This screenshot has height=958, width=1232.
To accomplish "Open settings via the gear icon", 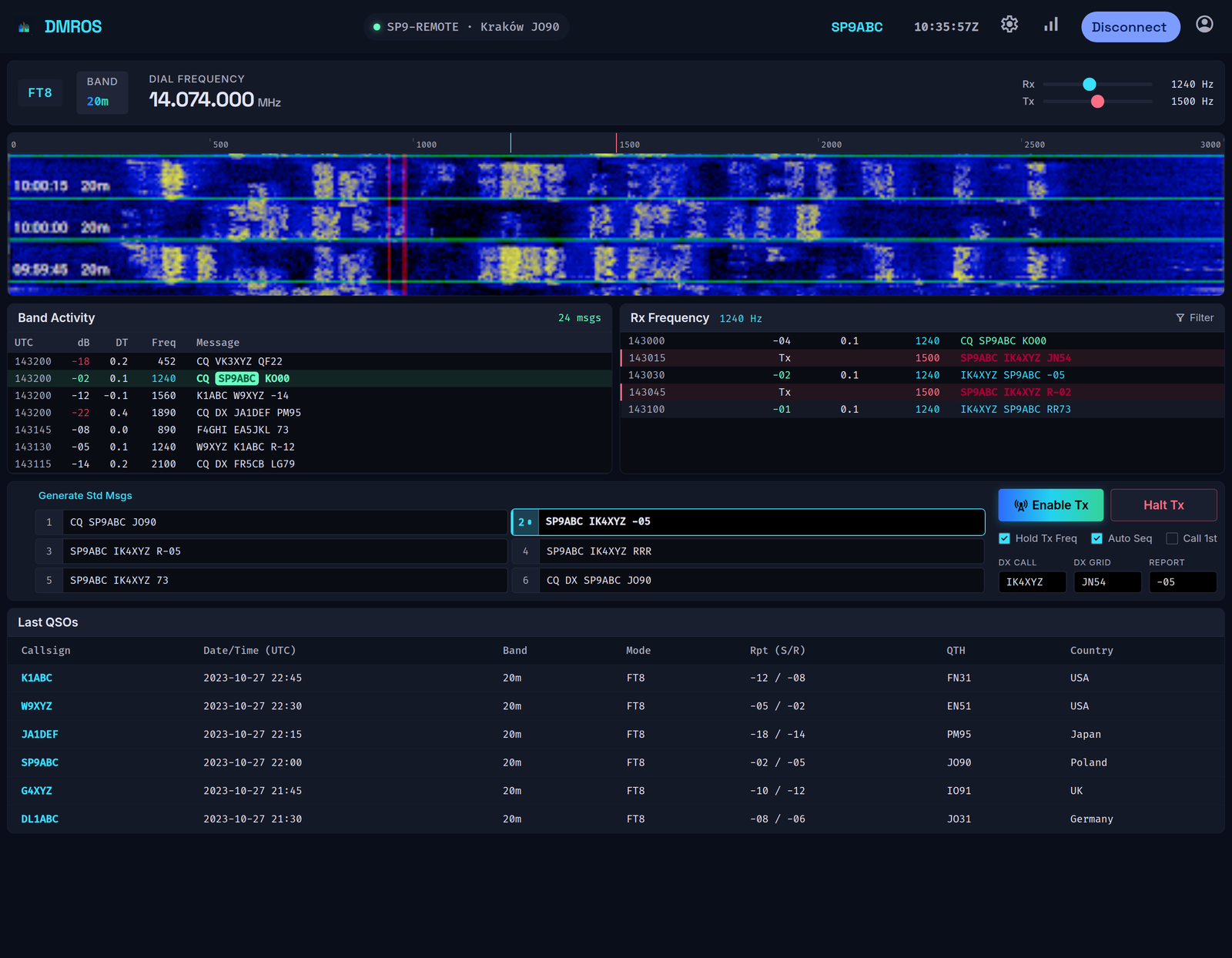I will pyautogui.click(x=1009, y=25).
